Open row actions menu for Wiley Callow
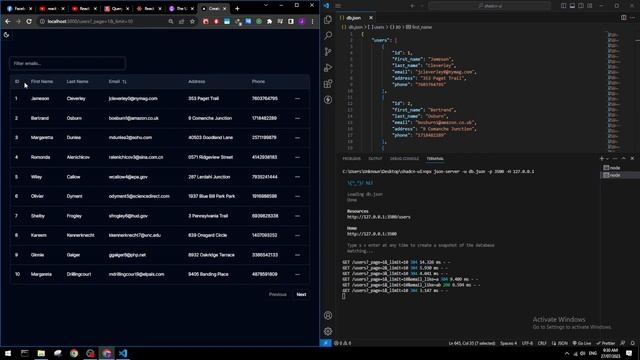The height and width of the screenshot is (360, 640). pos(297,177)
